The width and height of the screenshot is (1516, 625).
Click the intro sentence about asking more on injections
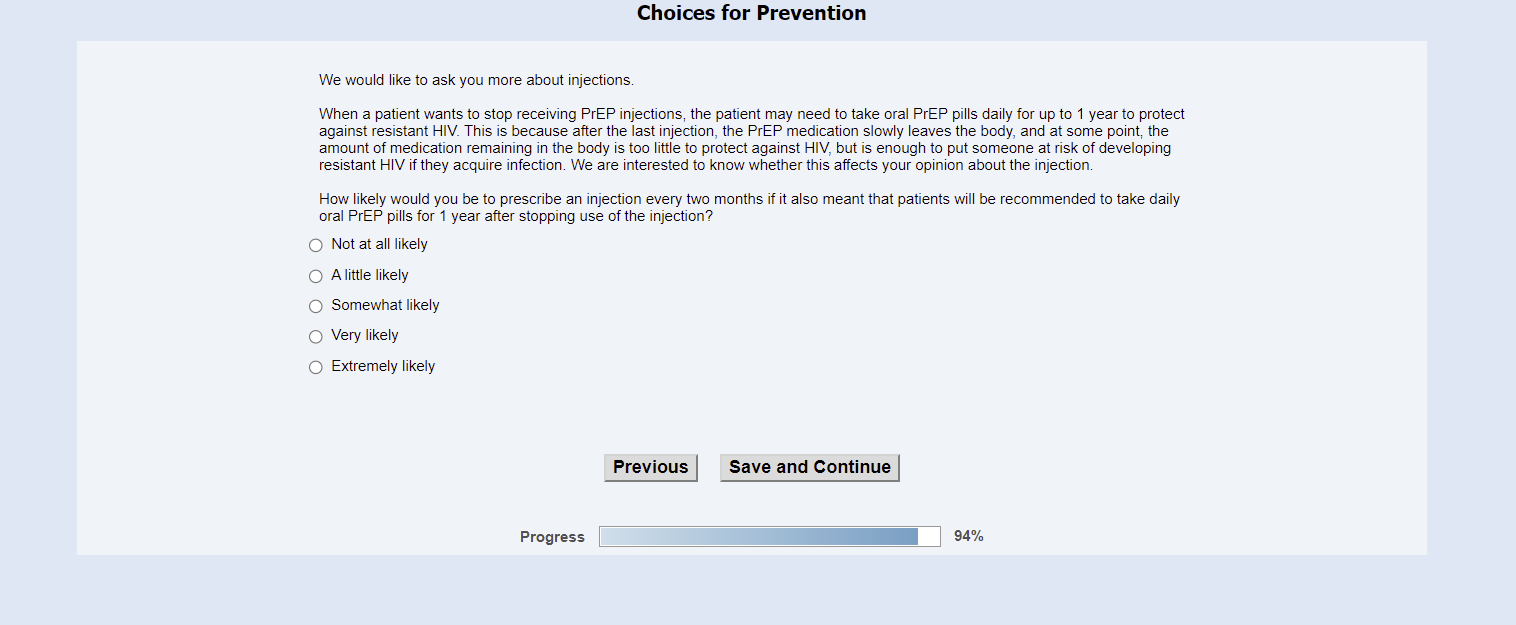tap(476, 80)
